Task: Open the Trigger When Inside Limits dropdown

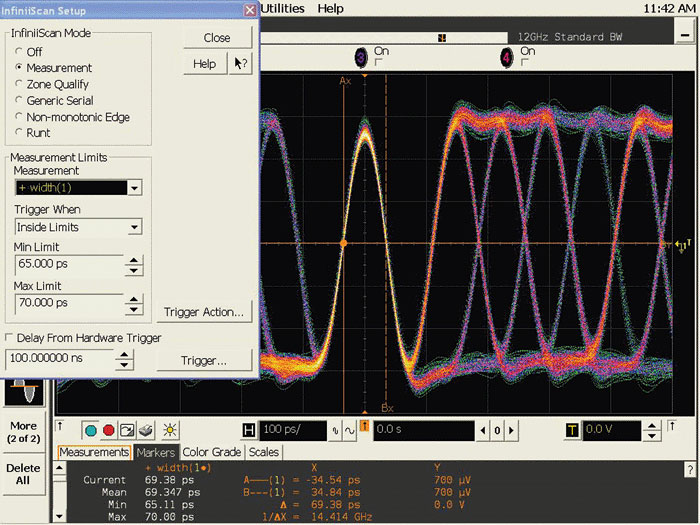Action: [x=134, y=227]
